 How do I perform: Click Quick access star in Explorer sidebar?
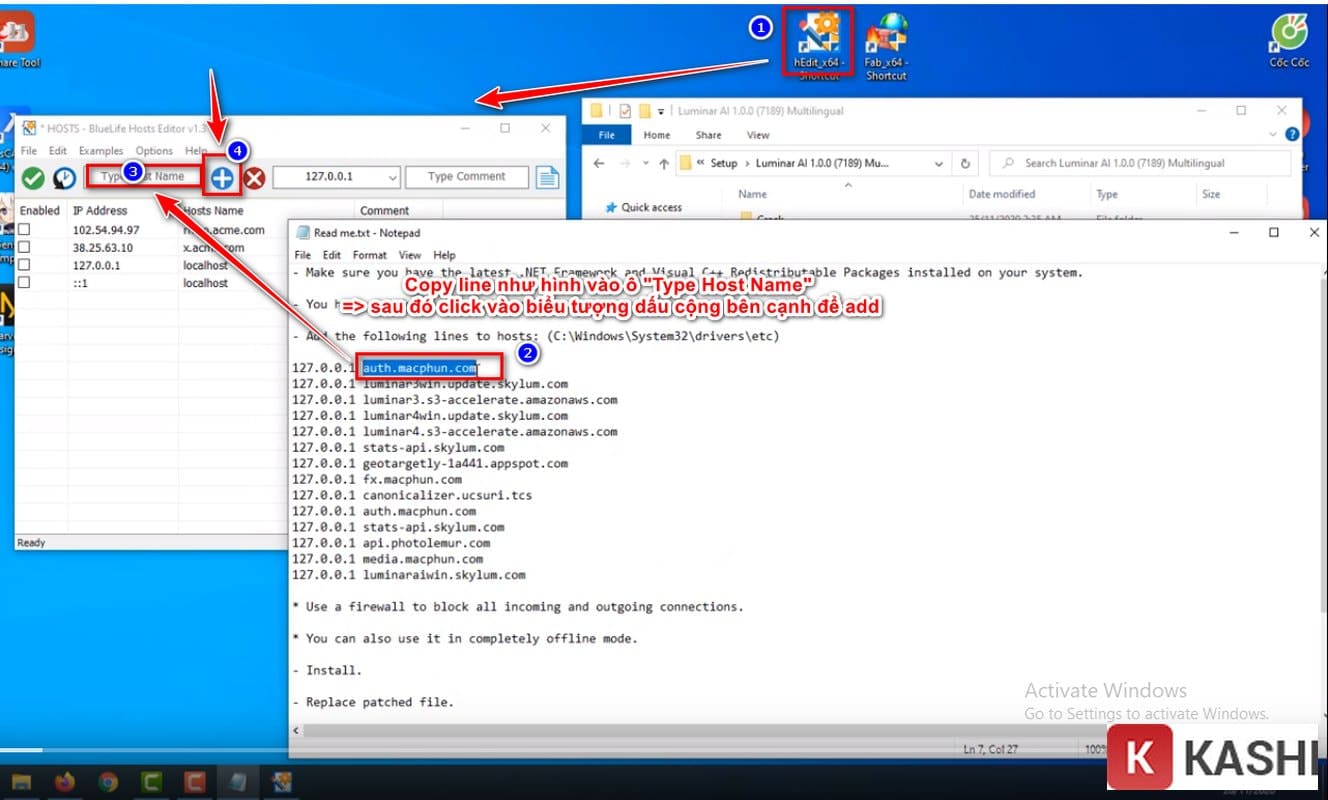611,207
